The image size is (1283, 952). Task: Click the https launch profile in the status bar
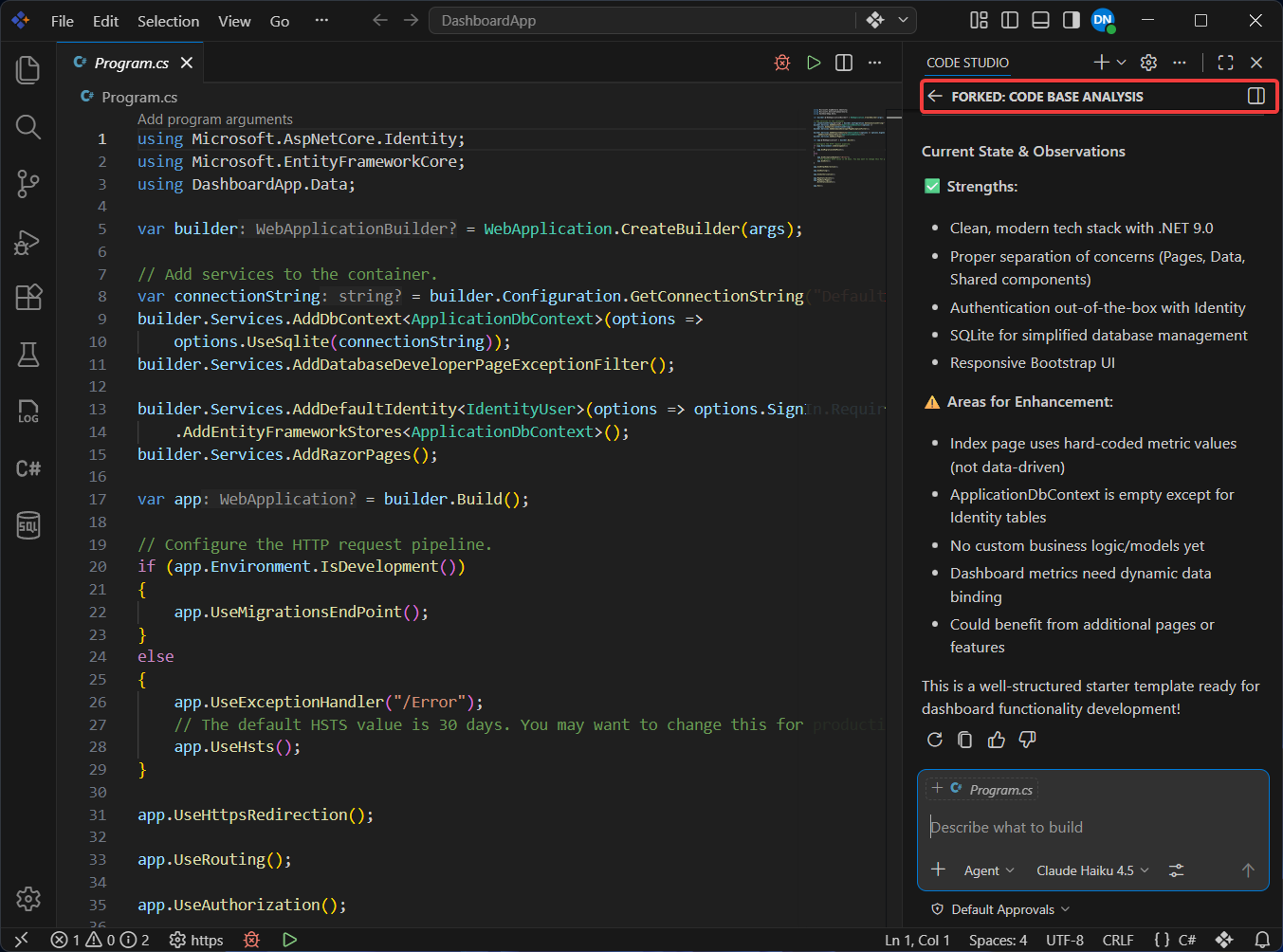coord(196,940)
